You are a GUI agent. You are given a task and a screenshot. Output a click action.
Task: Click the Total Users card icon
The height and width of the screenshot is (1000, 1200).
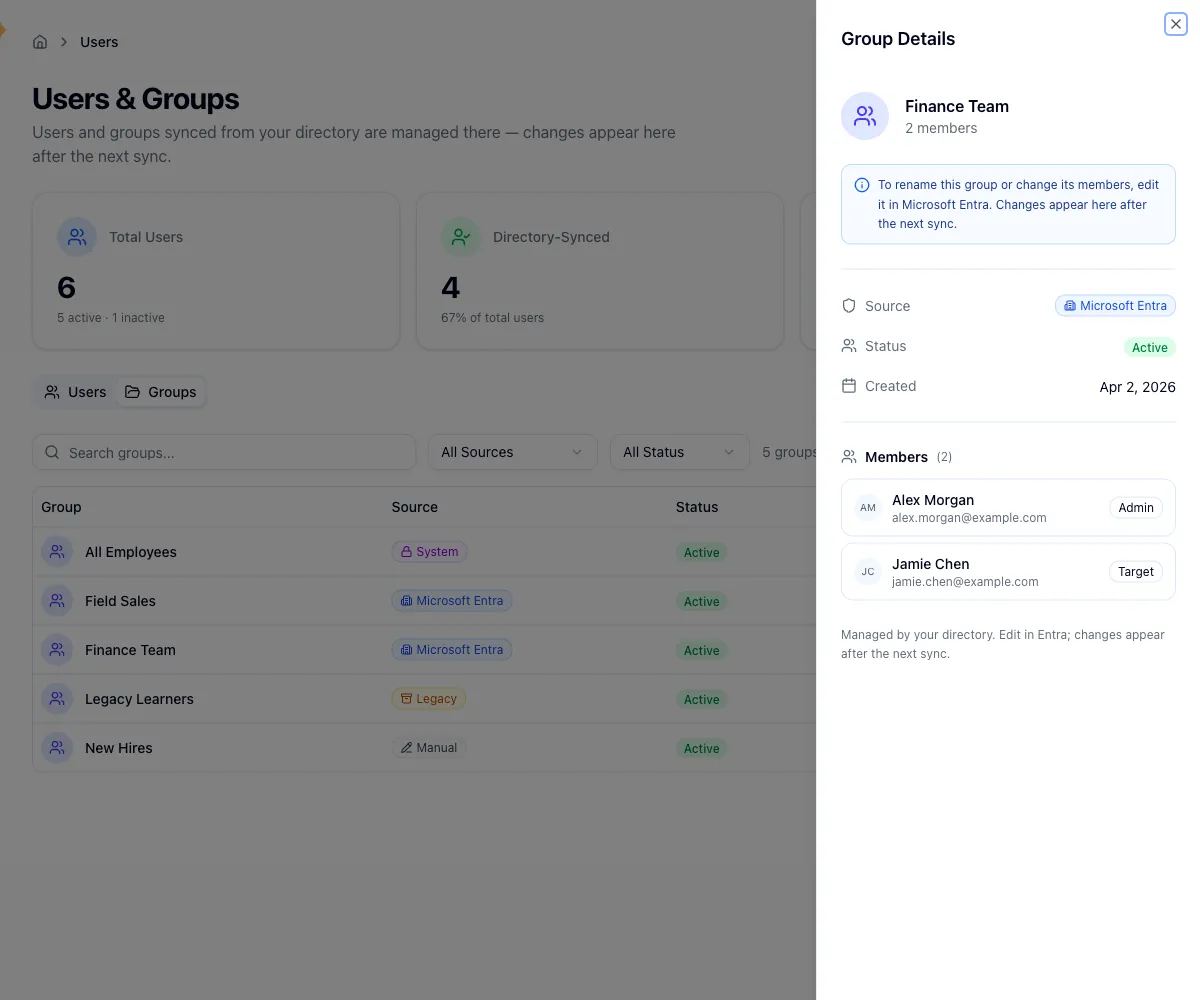tap(77, 237)
